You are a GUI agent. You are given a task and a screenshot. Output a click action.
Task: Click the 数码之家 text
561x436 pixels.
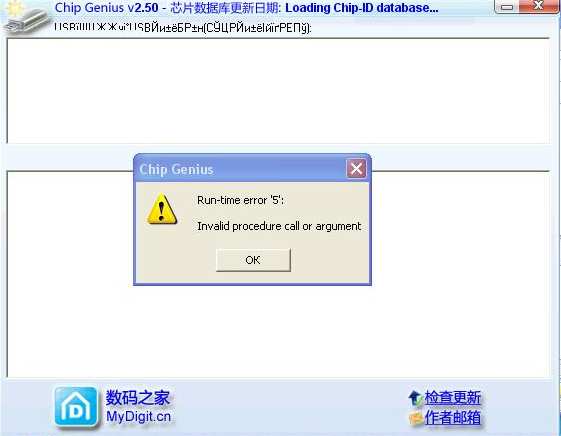pos(138,397)
